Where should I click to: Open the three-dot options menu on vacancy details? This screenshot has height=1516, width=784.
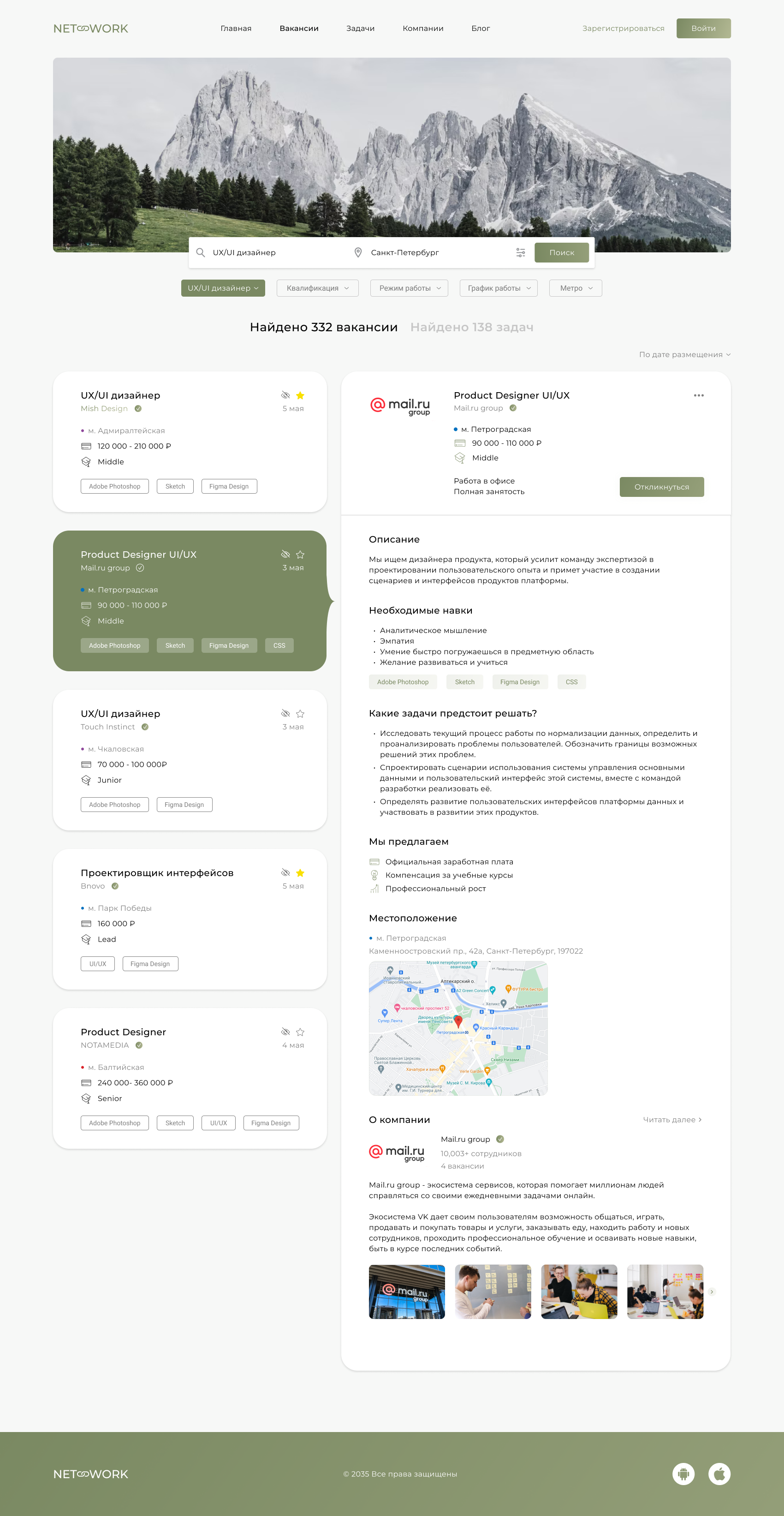coord(699,395)
